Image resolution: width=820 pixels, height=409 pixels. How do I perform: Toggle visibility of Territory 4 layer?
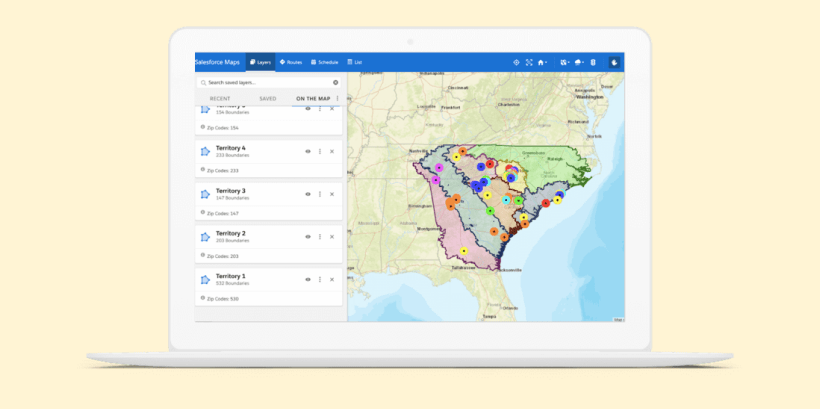pos(307,151)
